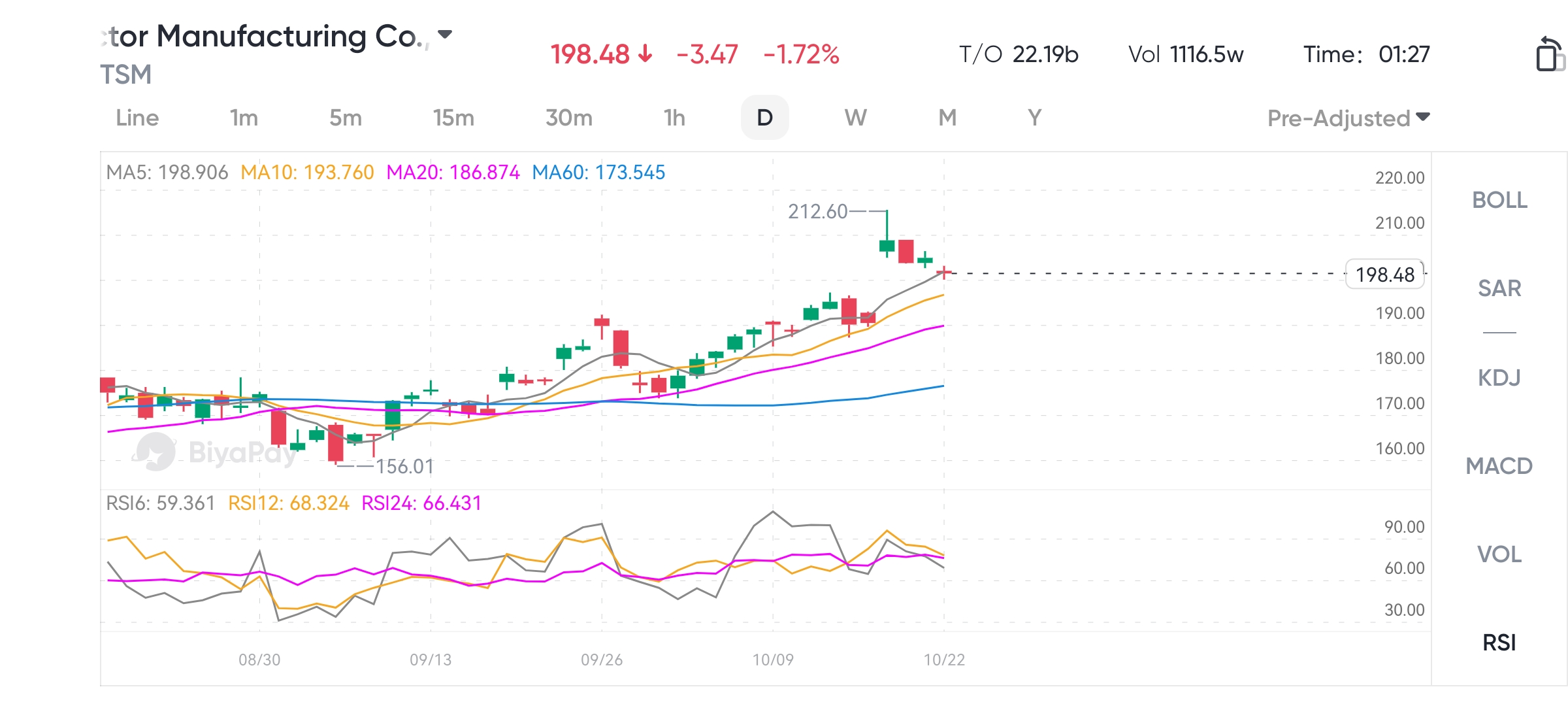Viewport: 1568px width, 706px height.
Task: Click the RSI12: 68.324 label
Action: pyautogui.click(x=288, y=503)
